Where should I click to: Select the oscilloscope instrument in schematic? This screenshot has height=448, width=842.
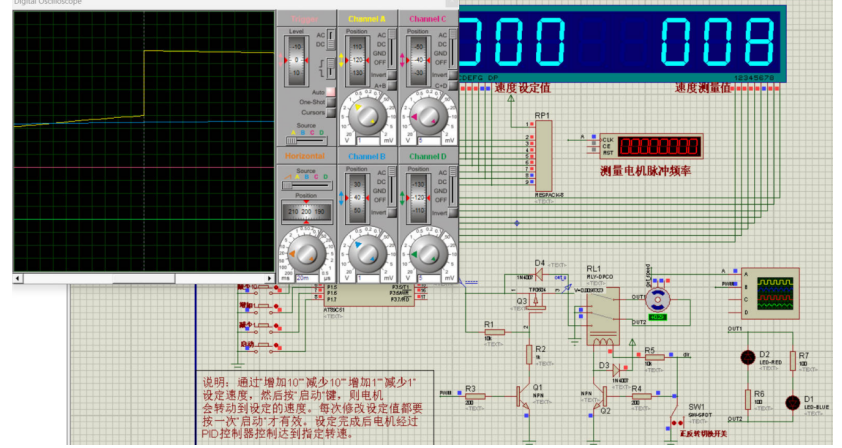[x=770, y=293]
